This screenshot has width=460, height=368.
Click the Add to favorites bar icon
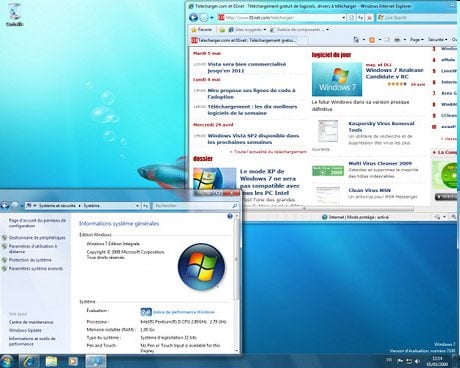pos(222,30)
